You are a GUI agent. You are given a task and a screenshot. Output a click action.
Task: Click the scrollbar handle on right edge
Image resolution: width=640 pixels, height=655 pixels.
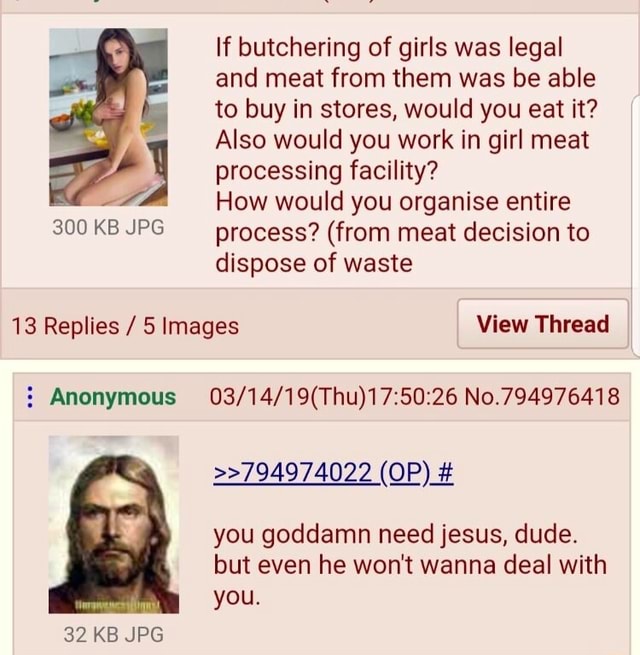coord(637,227)
